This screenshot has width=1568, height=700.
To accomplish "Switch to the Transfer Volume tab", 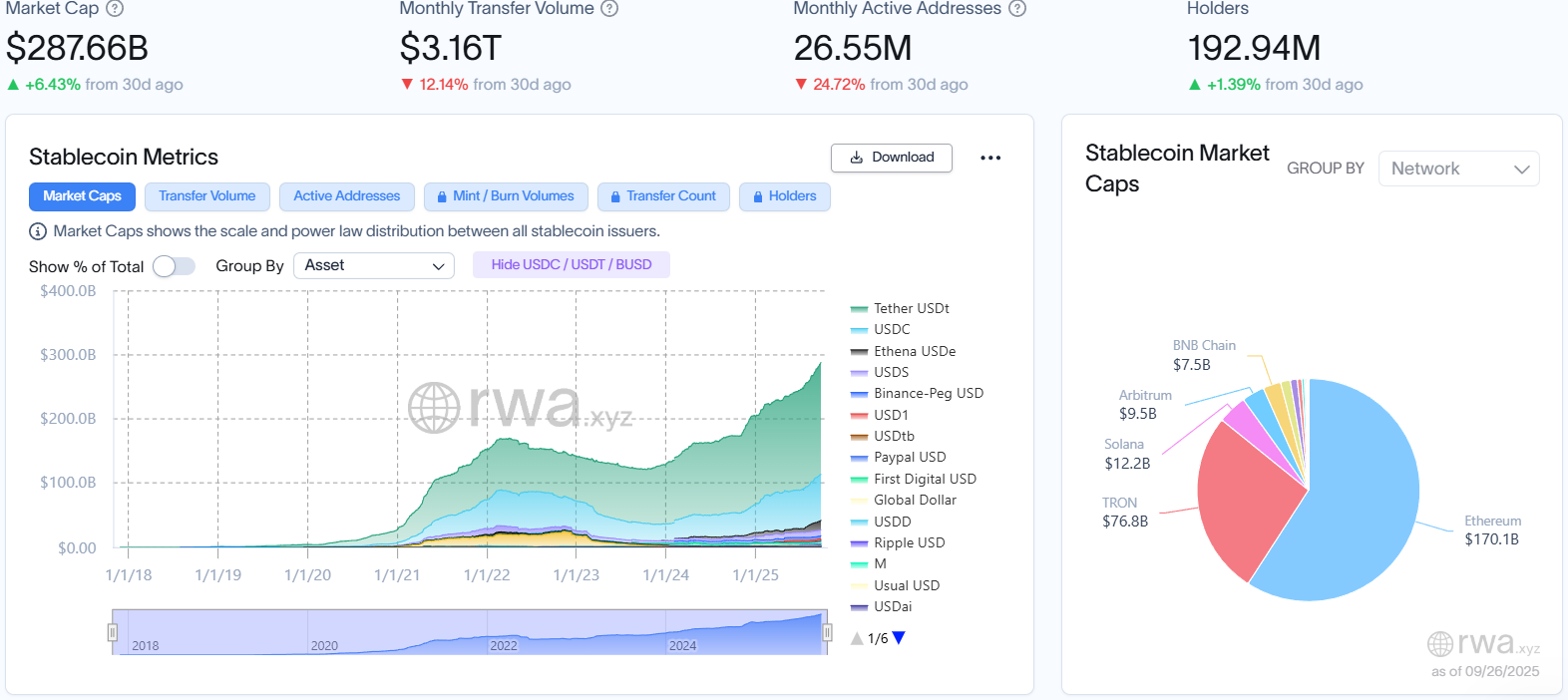I will [x=207, y=196].
